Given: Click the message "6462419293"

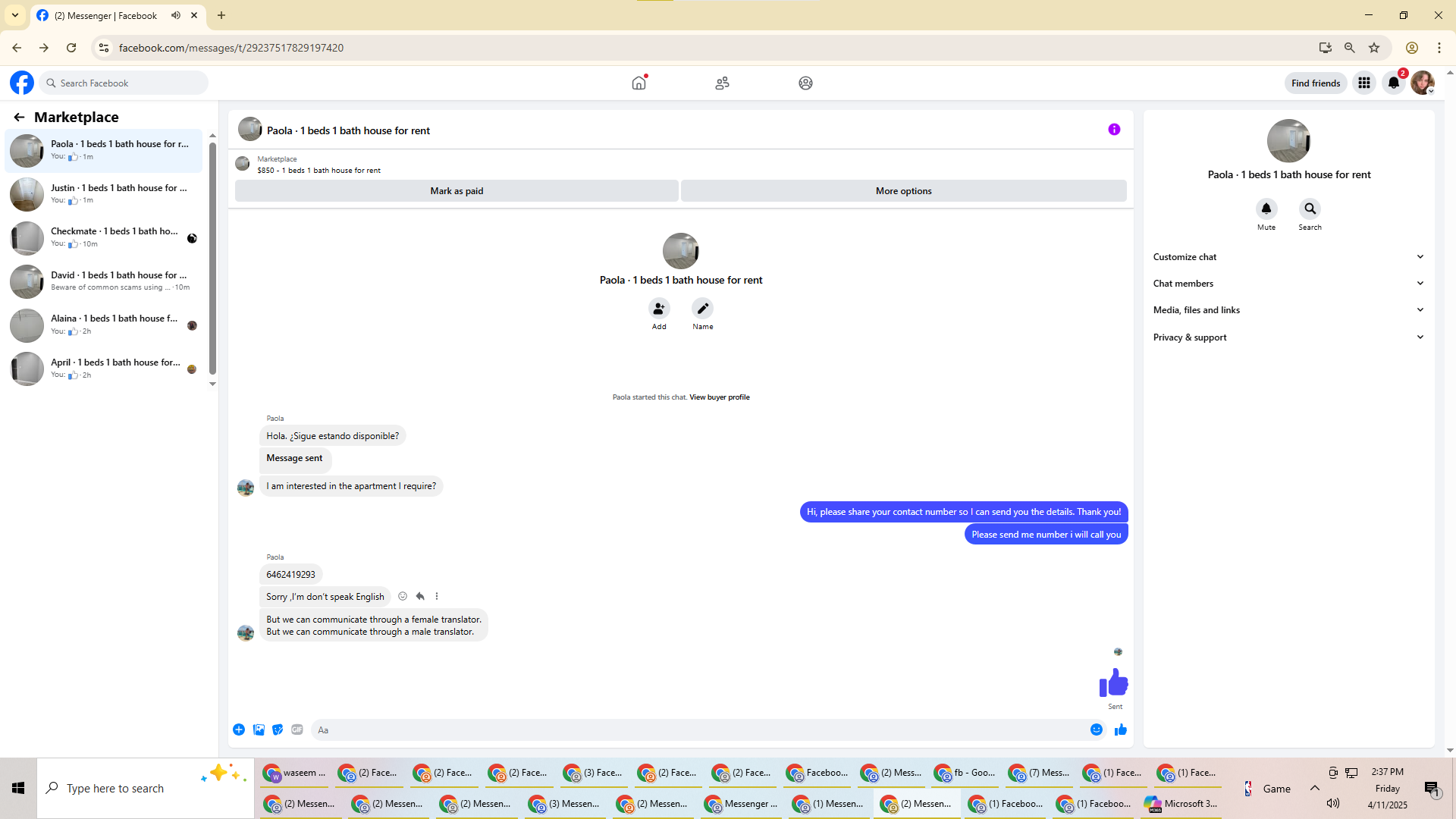Looking at the screenshot, I should [291, 575].
